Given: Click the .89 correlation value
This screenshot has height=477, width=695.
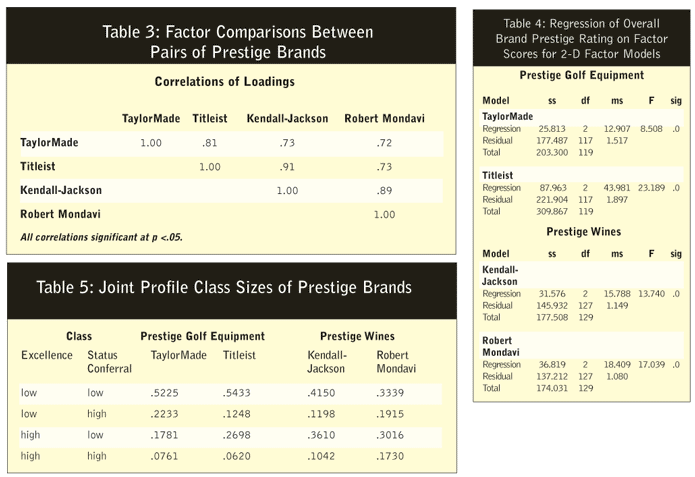Looking at the screenshot, I should [384, 189].
